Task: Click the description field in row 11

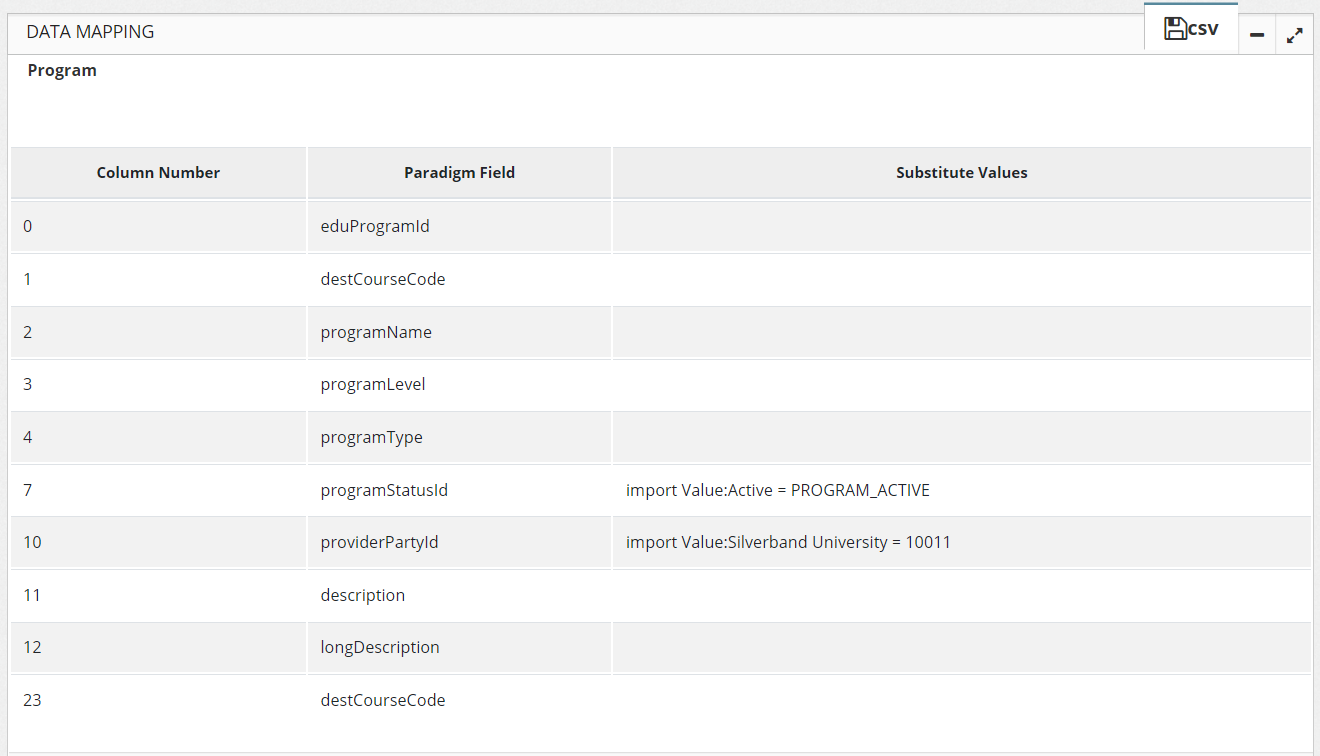Action: point(363,595)
